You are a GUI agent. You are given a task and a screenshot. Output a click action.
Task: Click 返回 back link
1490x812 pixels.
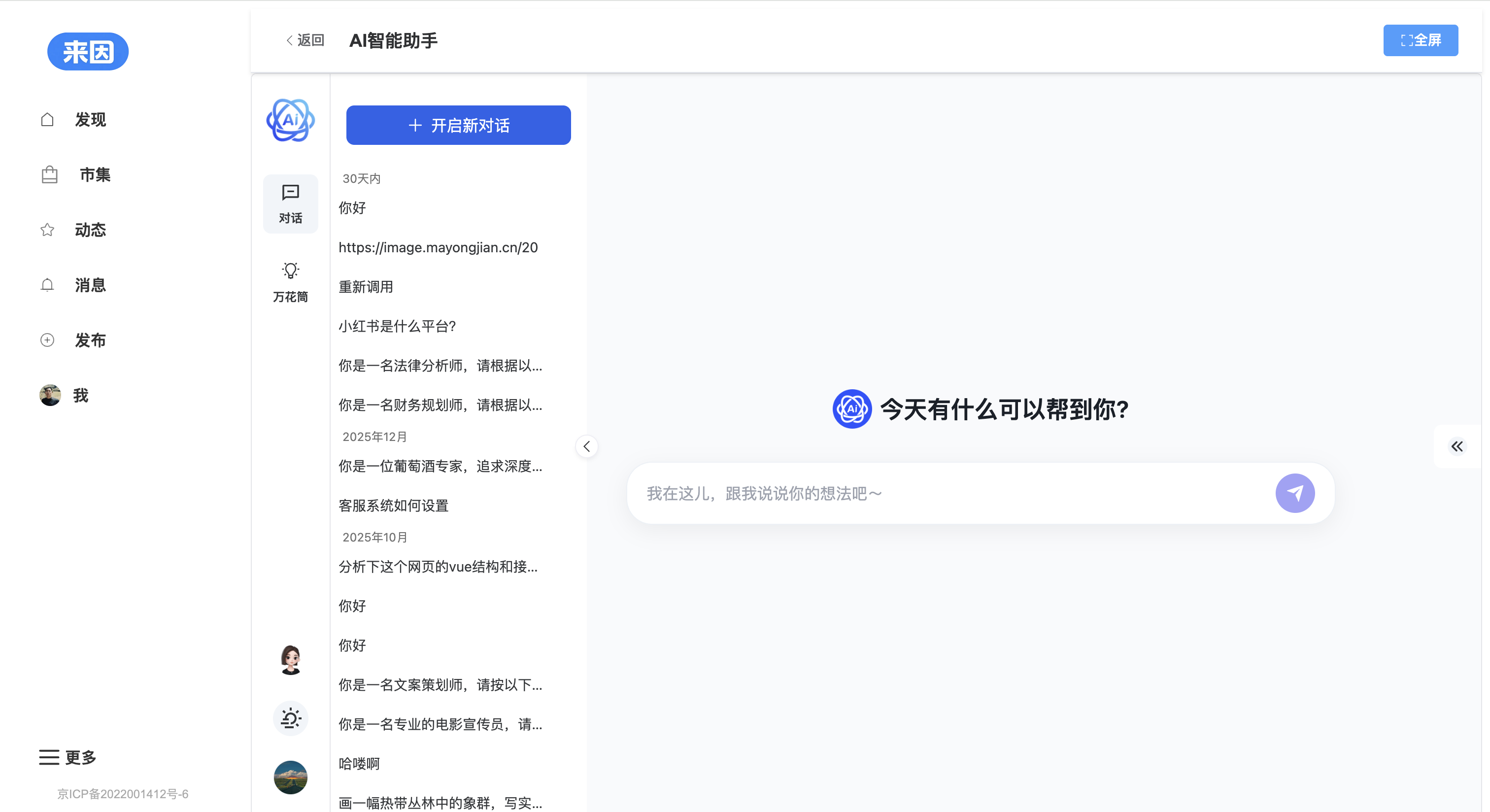tap(305, 40)
